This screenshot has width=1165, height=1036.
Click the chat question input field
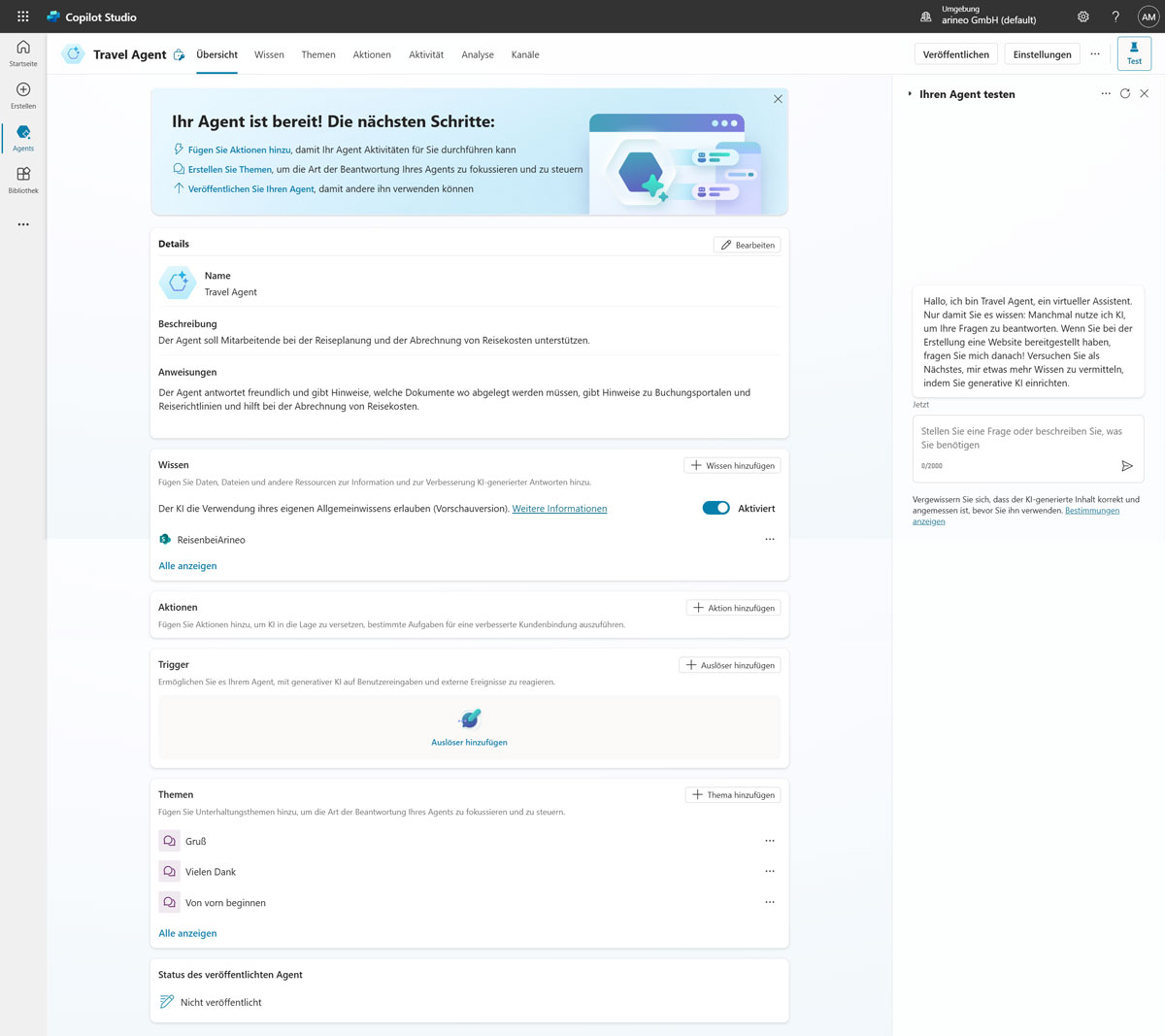1019,438
